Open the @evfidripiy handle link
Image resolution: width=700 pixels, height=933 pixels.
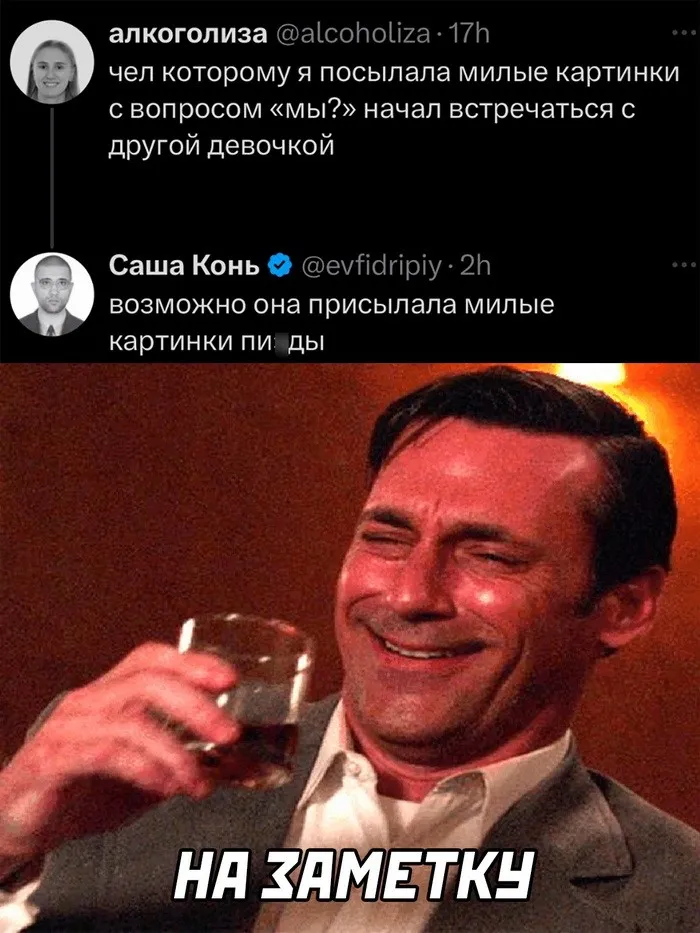click(372, 267)
